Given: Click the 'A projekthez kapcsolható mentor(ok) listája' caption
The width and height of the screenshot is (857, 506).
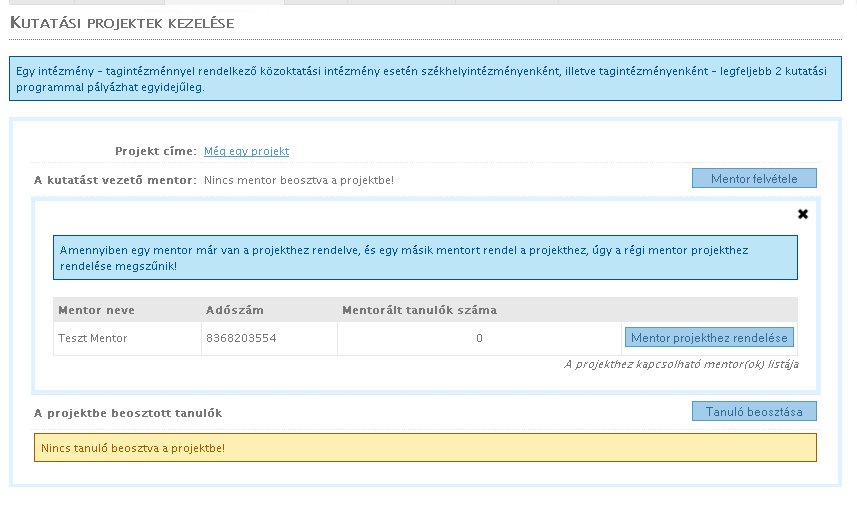Looking at the screenshot, I should (x=681, y=364).
